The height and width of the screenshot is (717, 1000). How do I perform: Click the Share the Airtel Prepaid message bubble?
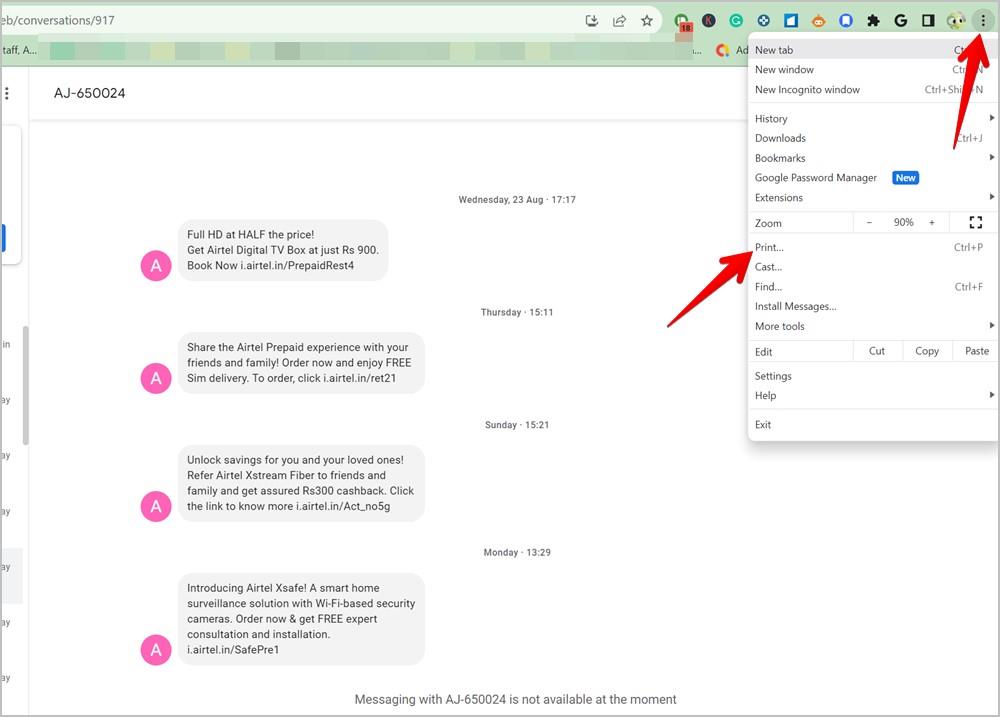[x=301, y=363]
